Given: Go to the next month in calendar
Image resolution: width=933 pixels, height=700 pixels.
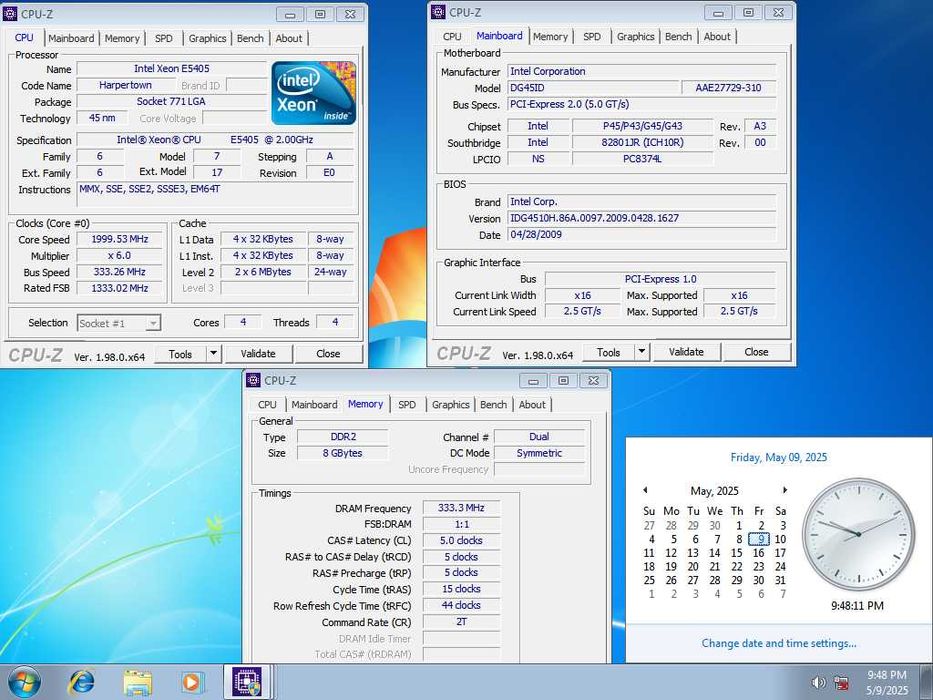Looking at the screenshot, I should coord(785,490).
